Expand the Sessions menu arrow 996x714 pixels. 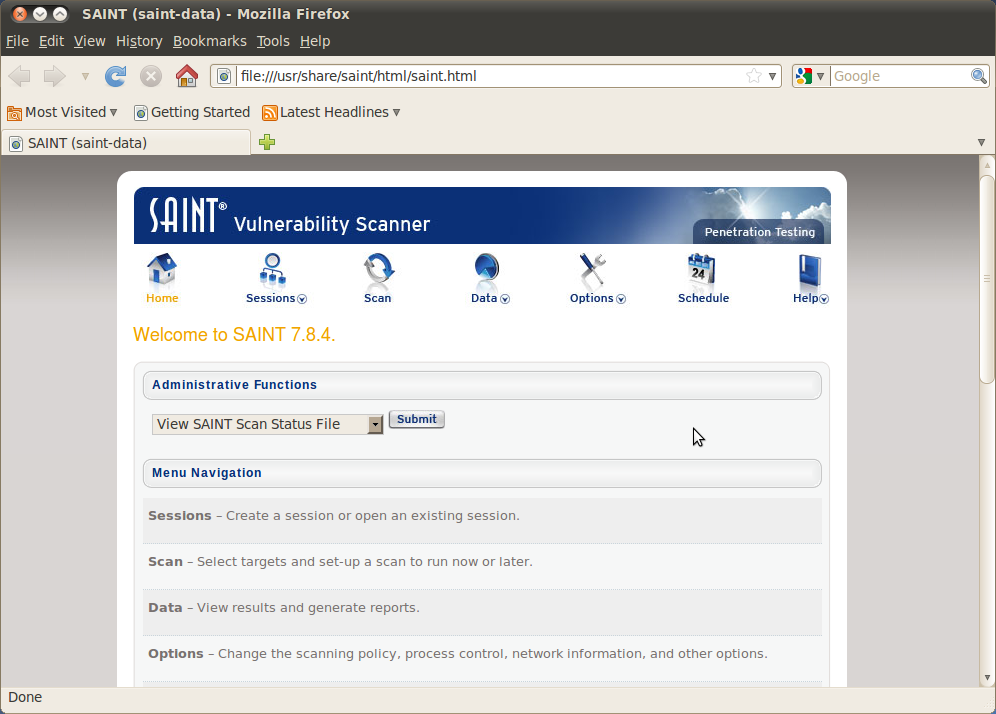pos(302,299)
